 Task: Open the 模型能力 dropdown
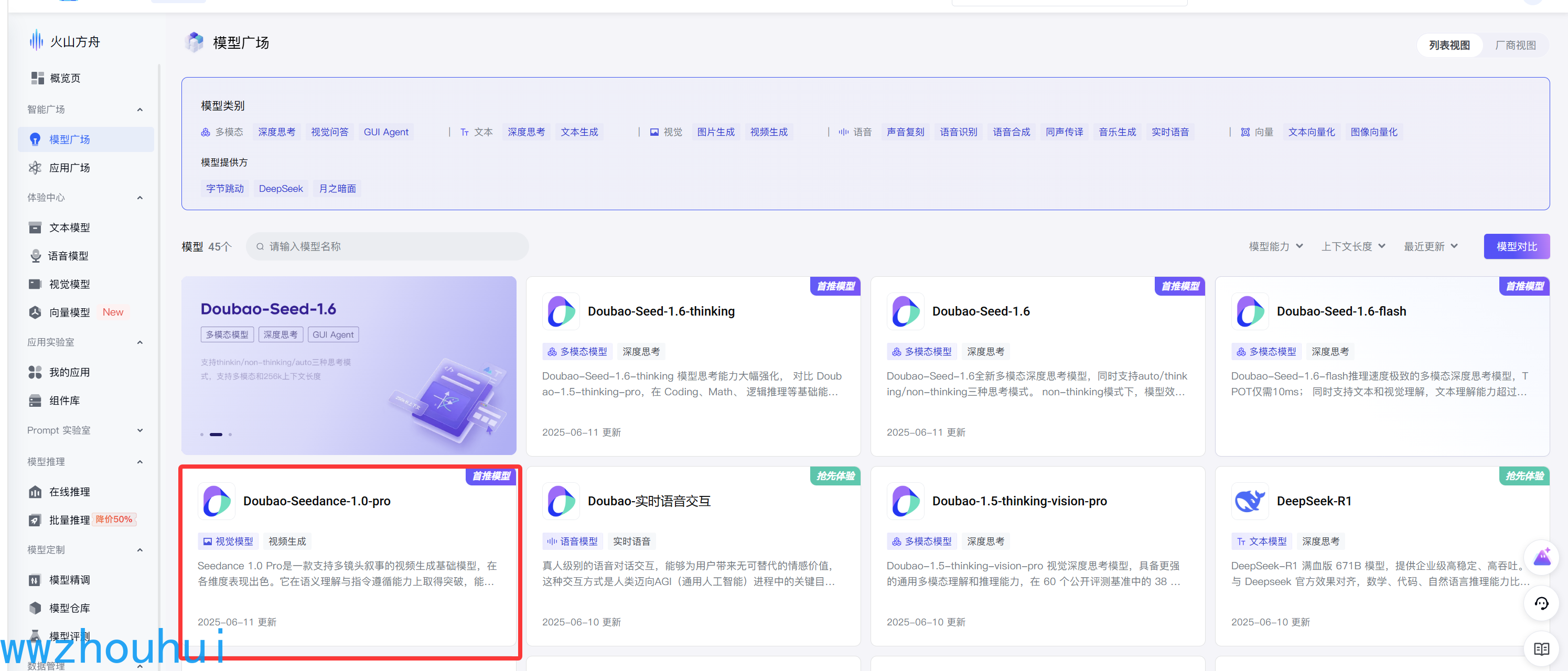click(1276, 246)
